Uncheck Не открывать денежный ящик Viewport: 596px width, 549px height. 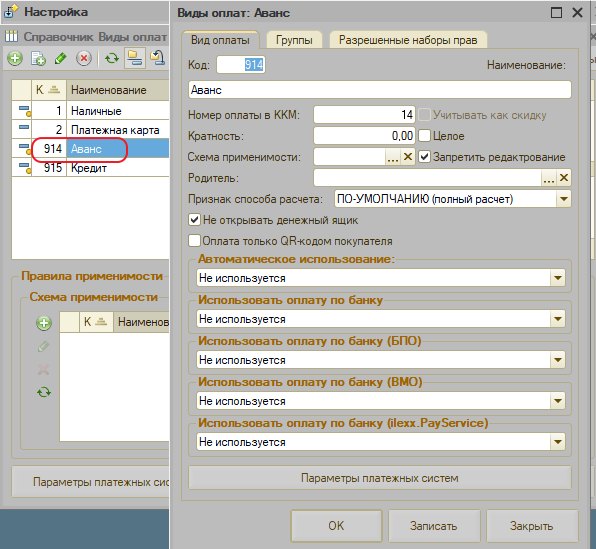[x=194, y=219]
